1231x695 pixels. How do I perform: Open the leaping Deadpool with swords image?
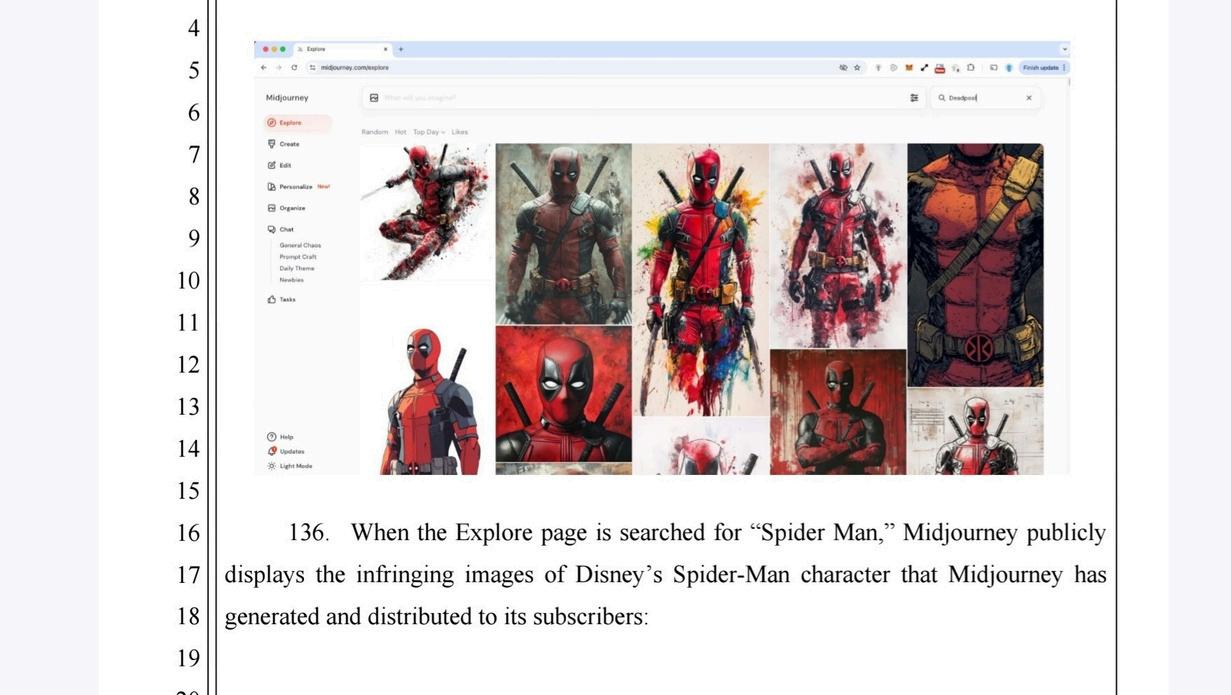426,211
